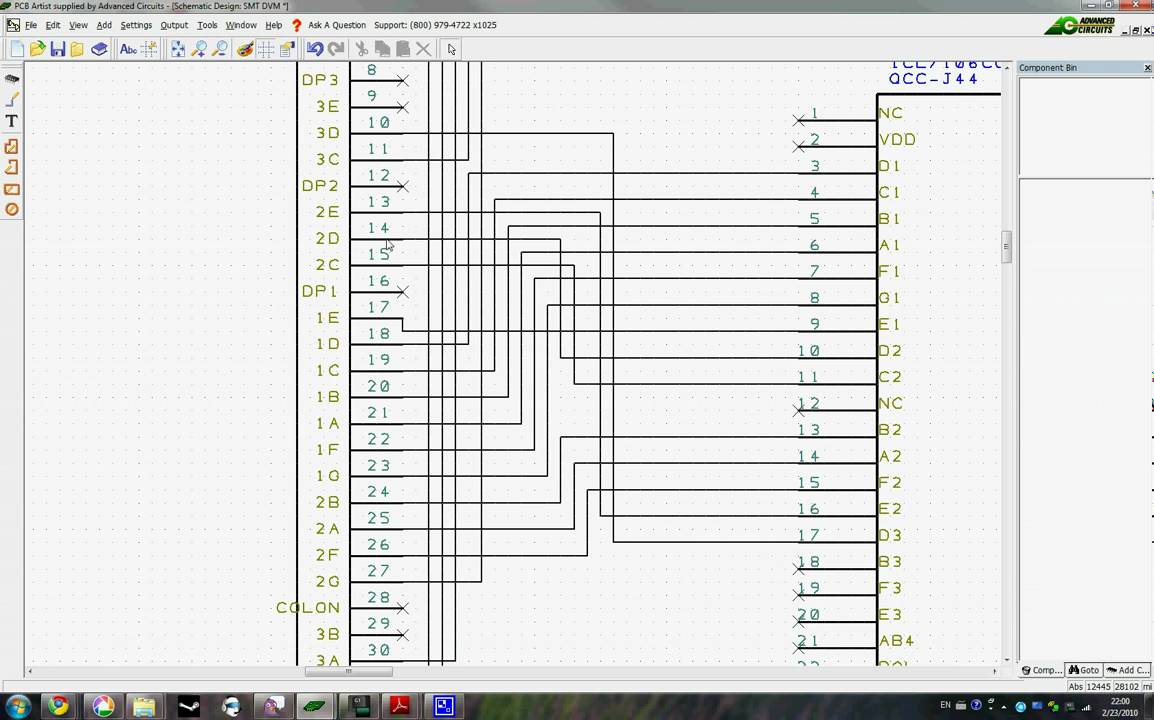
Task: Click the Zoom In magnifier icon
Action: (x=199, y=49)
